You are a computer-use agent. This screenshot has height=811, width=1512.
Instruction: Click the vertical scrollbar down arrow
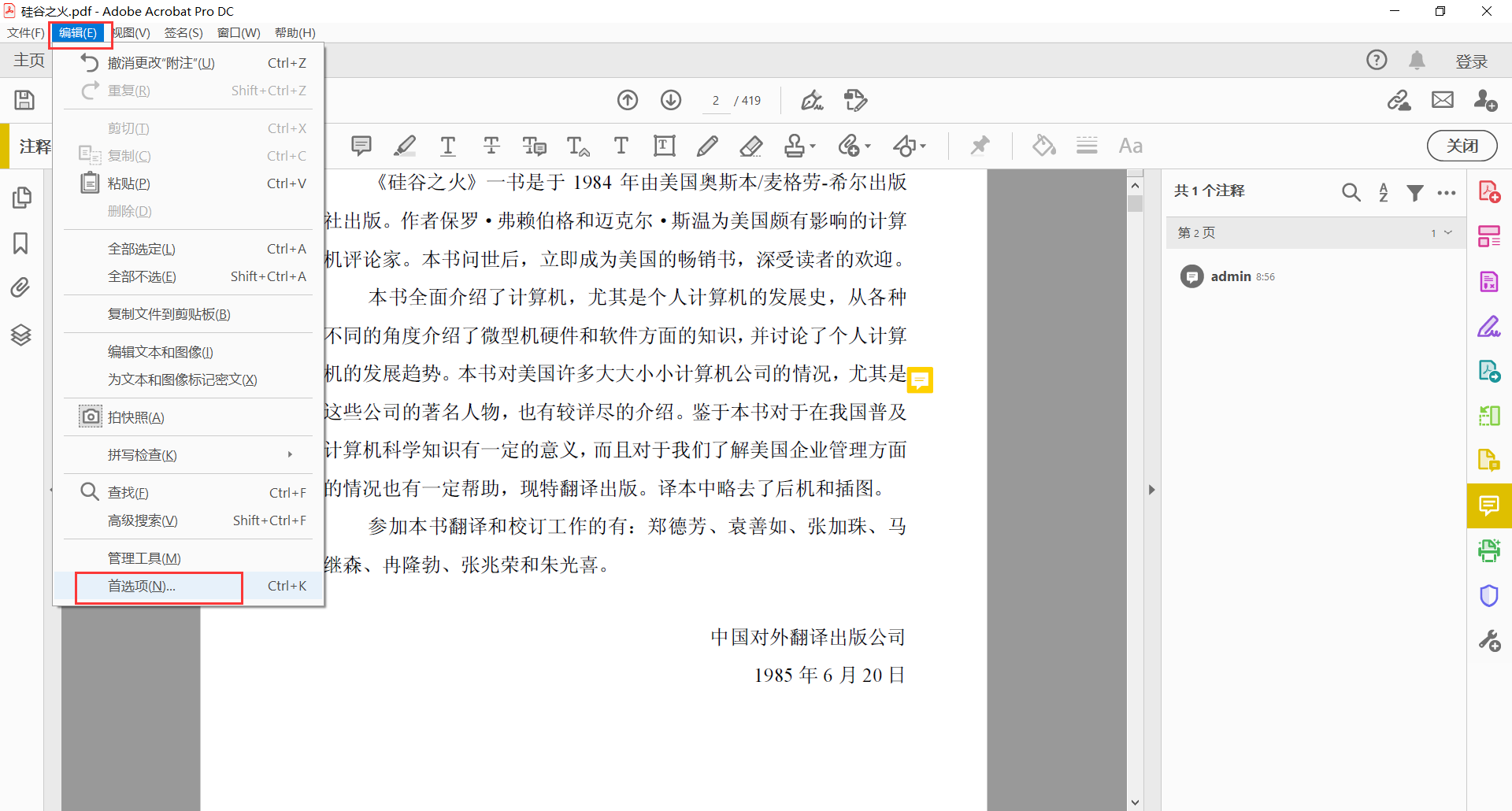[1135, 802]
